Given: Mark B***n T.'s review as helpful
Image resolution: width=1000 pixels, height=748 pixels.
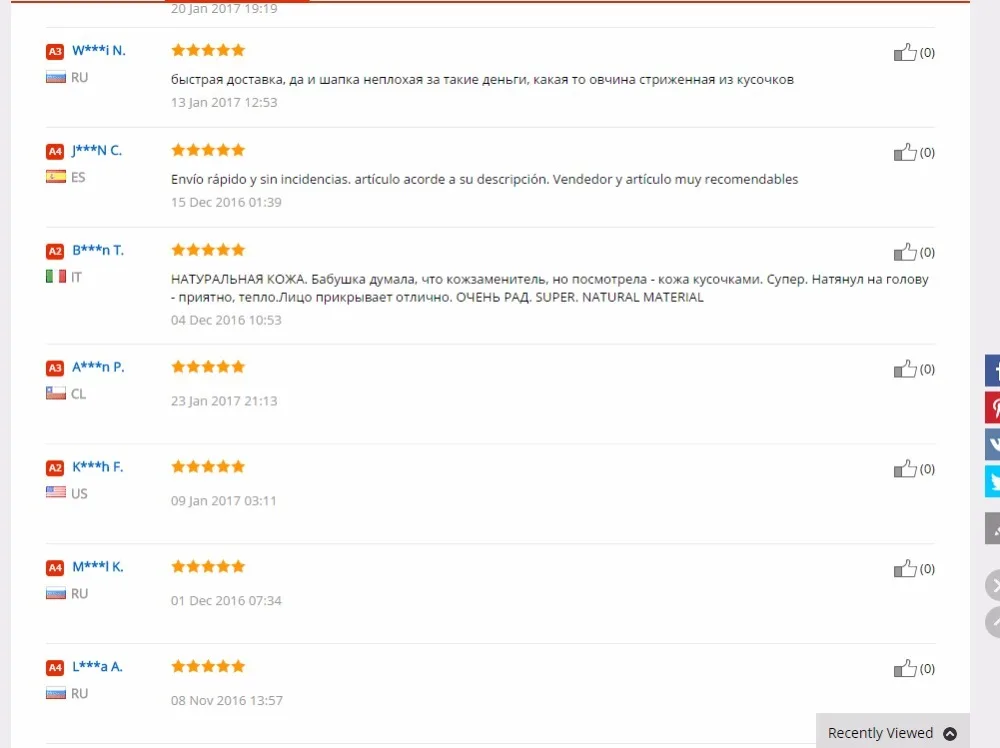Looking at the screenshot, I should coord(904,252).
